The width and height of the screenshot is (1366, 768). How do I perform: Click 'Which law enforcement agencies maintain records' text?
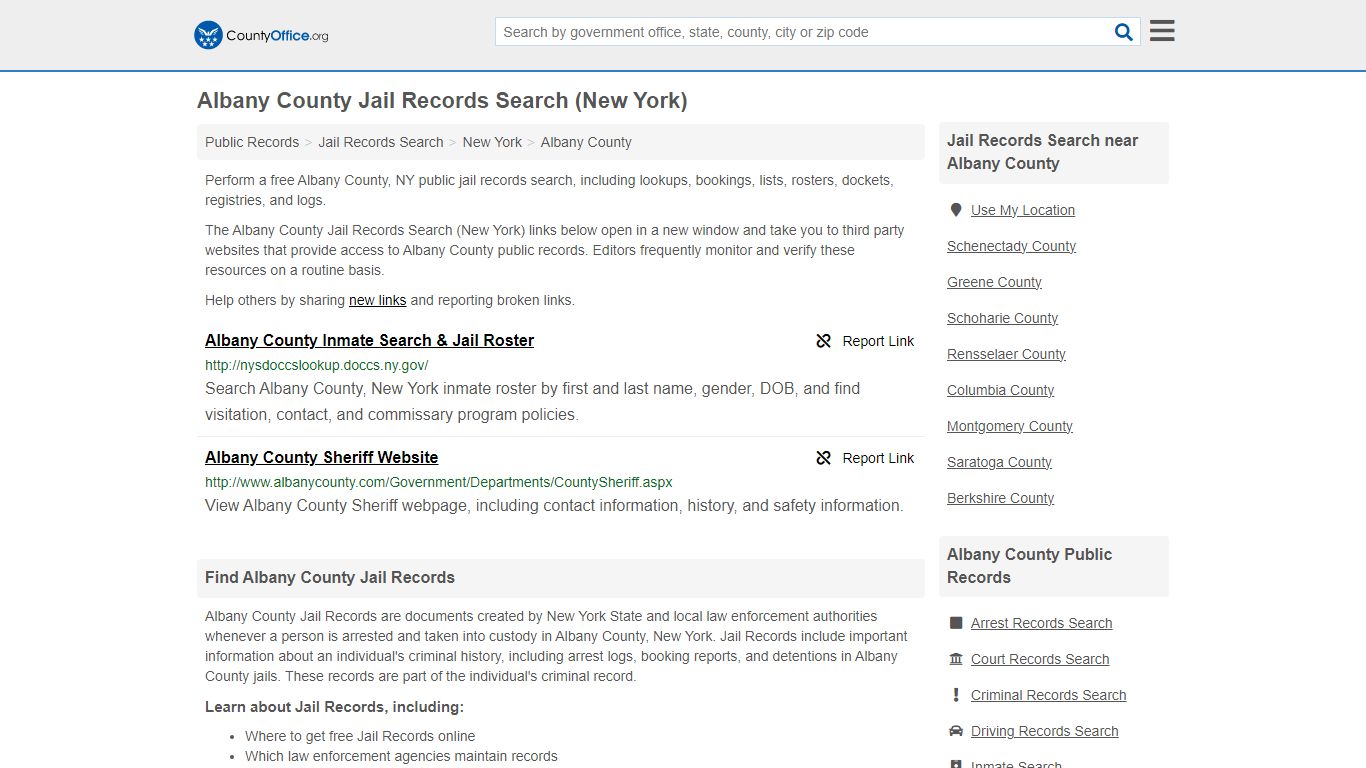pyautogui.click(x=401, y=756)
